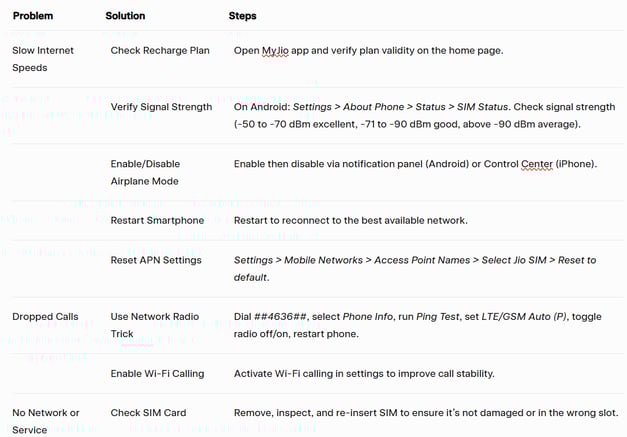This screenshot has height=437, width=627.
Task: Select the Verify Signal Strength cell
Action: tap(161, 107)
